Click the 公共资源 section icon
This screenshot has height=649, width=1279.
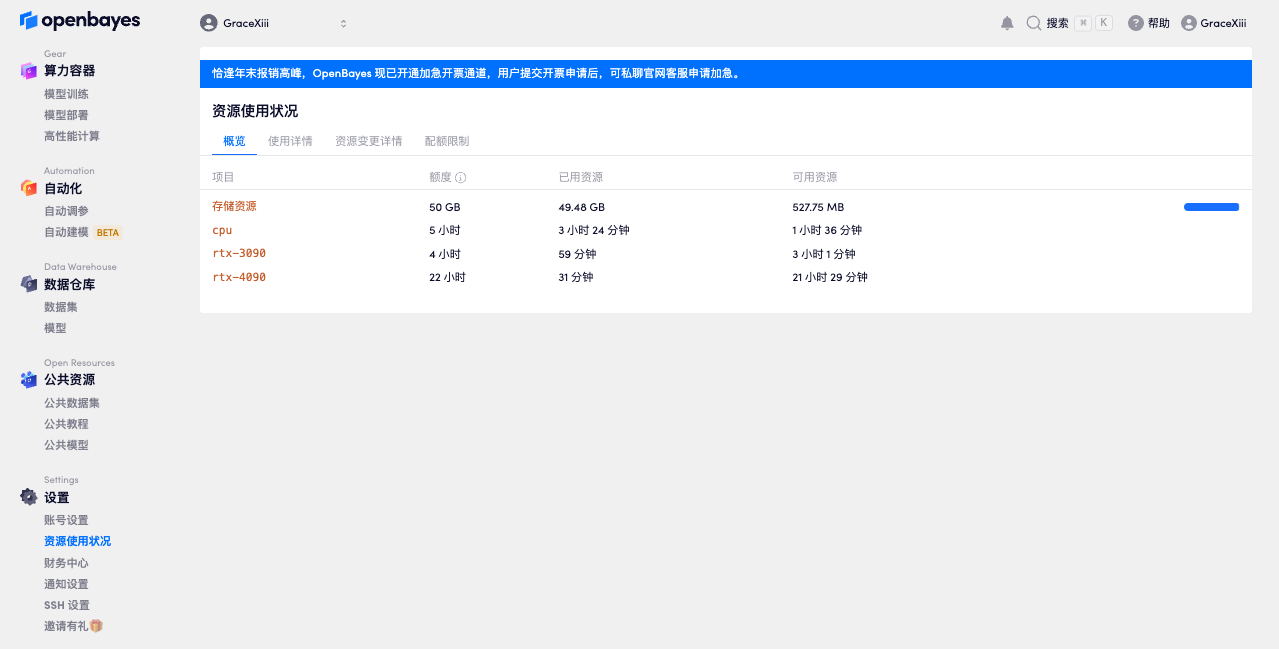click(x=29, y=380)
